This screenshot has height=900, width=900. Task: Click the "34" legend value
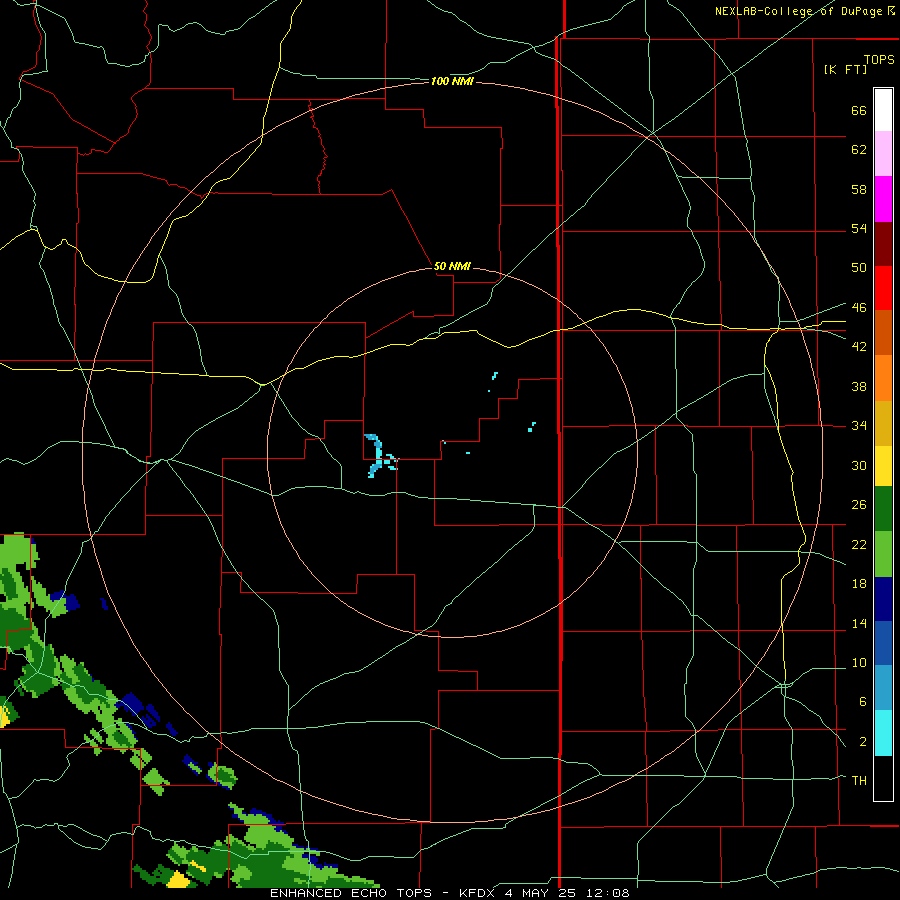point(859,426)
